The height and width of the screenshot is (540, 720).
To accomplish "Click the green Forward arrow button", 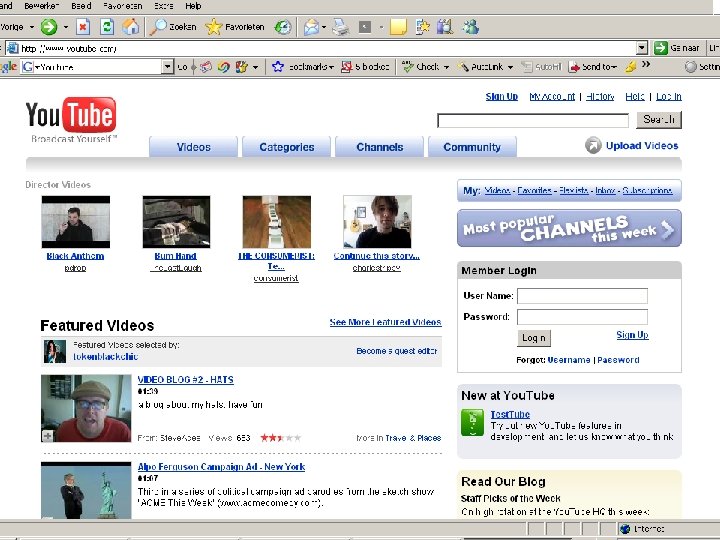I will coord(49,27).
